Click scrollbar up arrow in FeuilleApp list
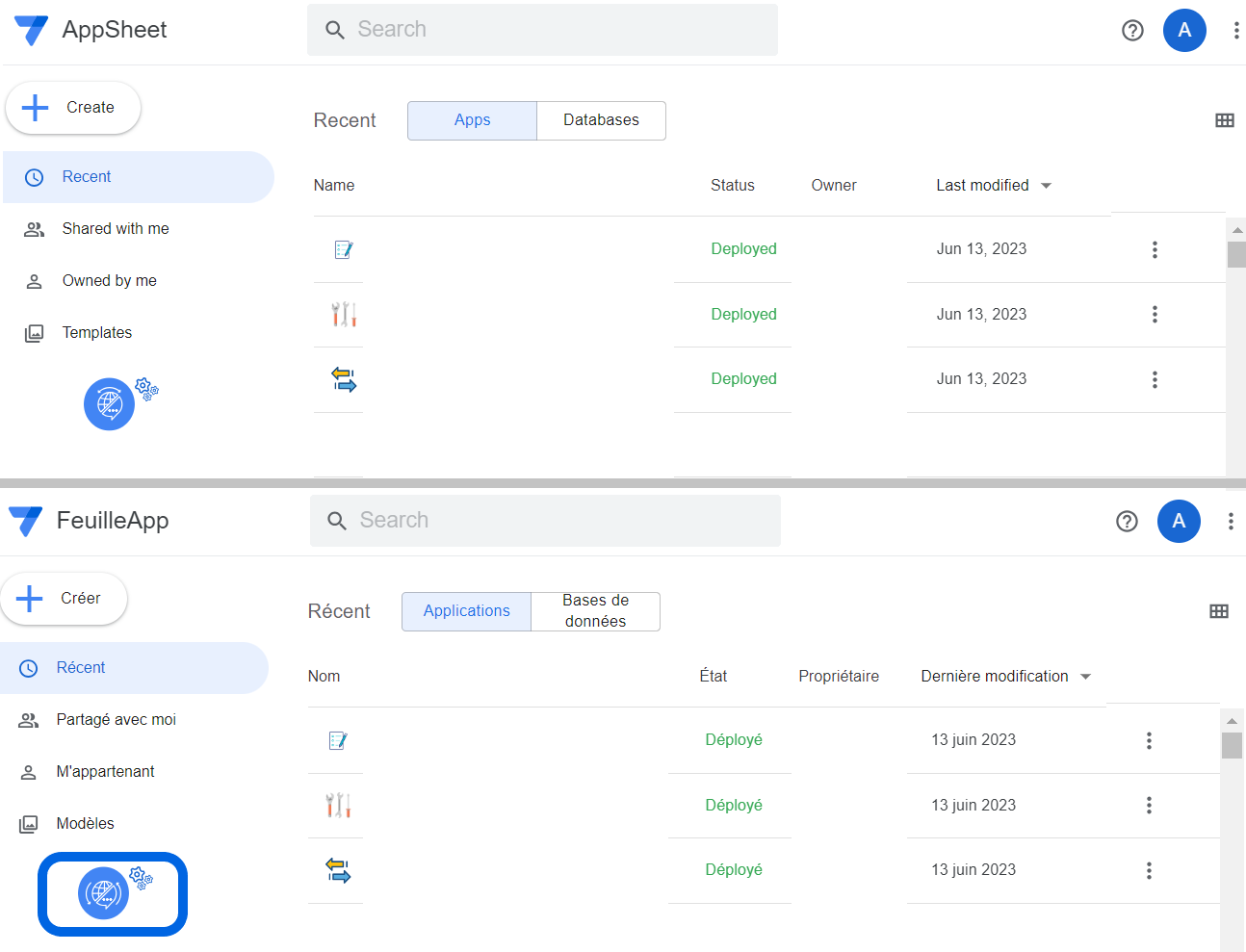 (x=1232, y=721)
